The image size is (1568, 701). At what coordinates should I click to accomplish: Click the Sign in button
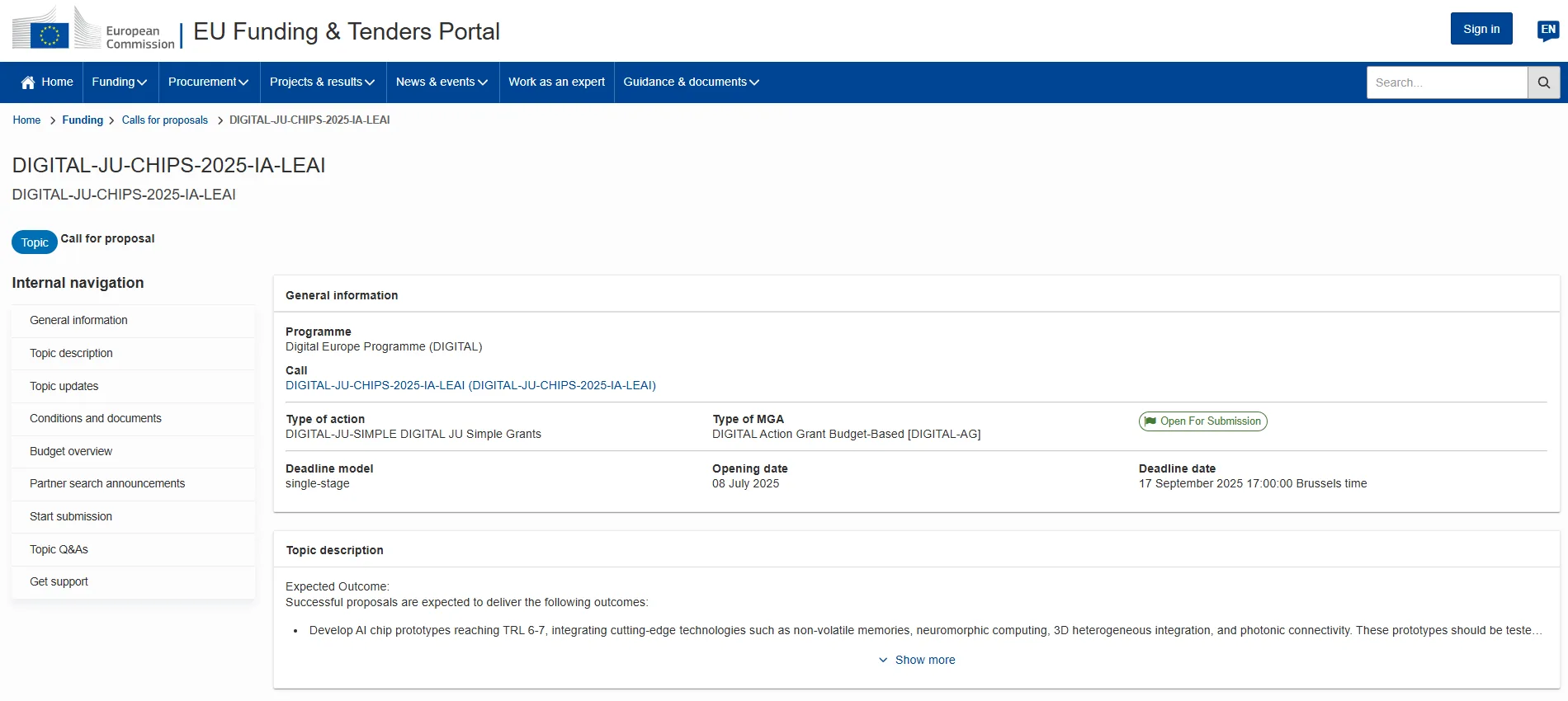point(1481,29)
